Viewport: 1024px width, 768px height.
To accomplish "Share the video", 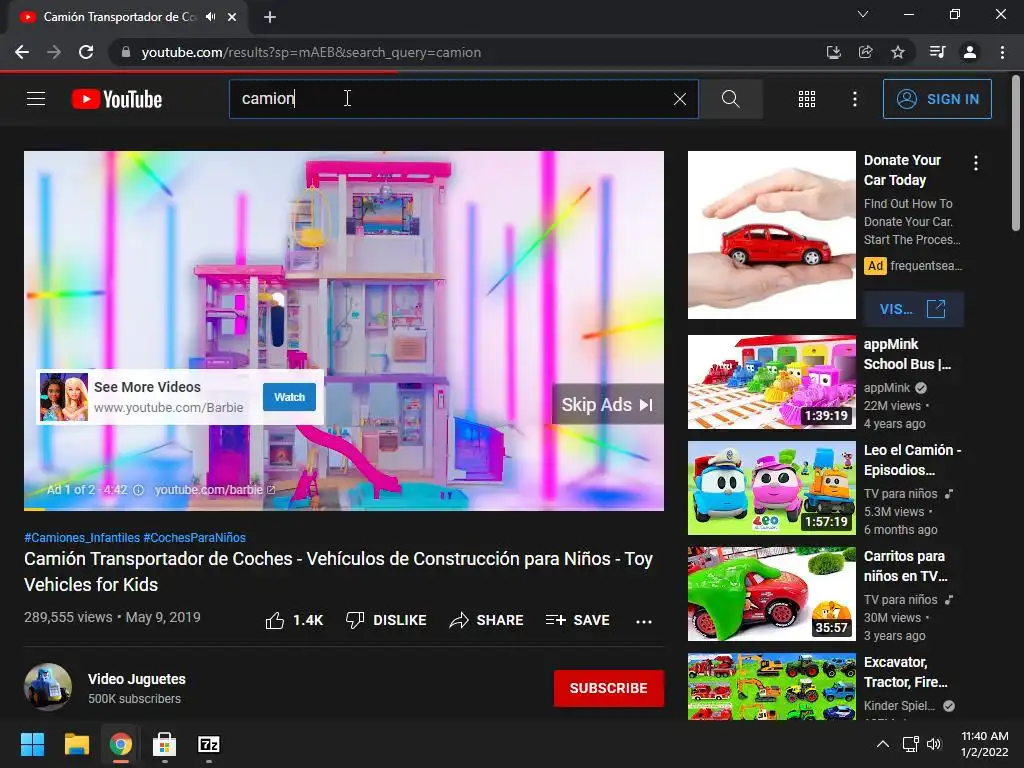I will [x=487, y=620].
